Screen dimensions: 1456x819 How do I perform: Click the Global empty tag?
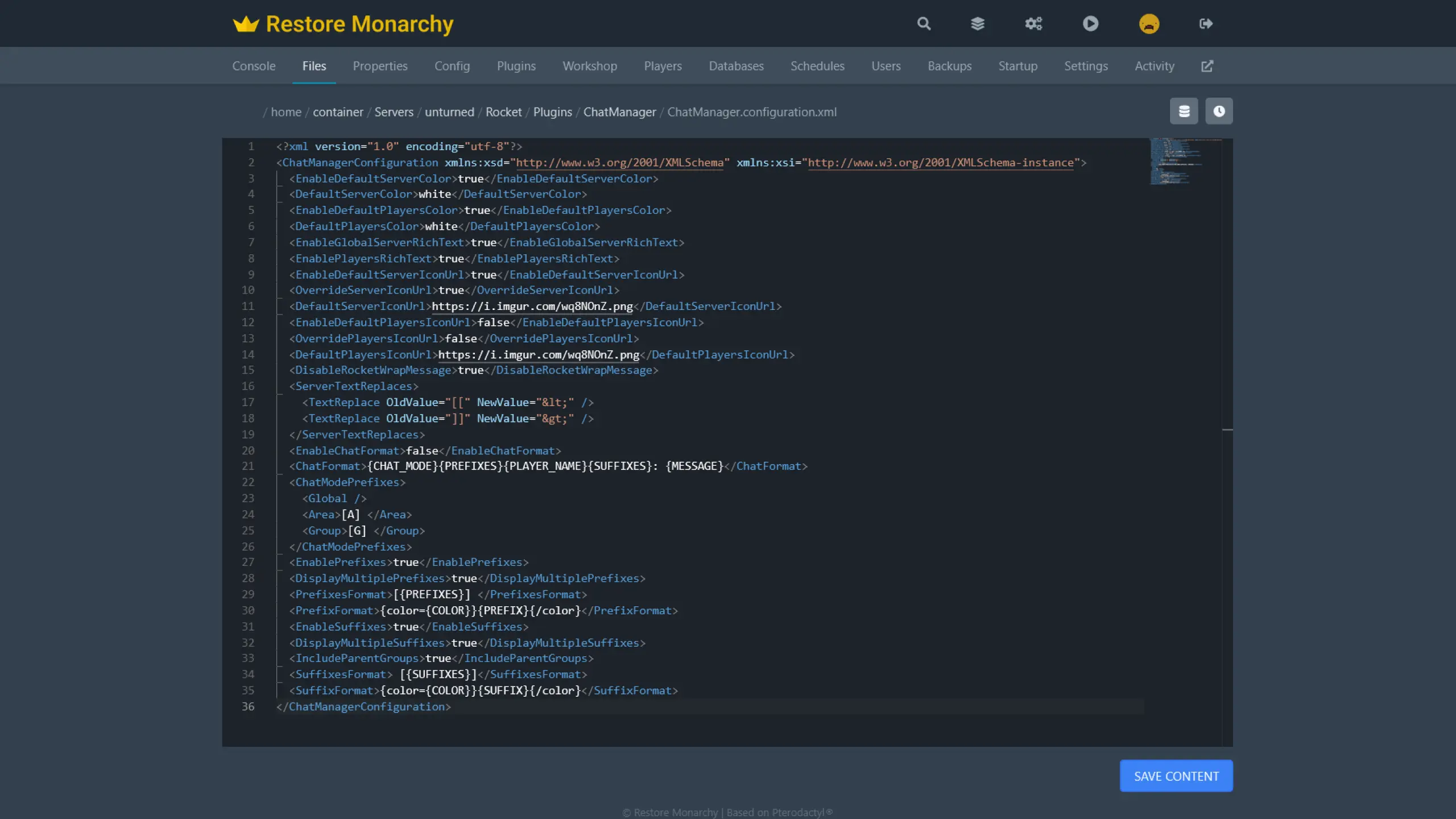[334, 499]
